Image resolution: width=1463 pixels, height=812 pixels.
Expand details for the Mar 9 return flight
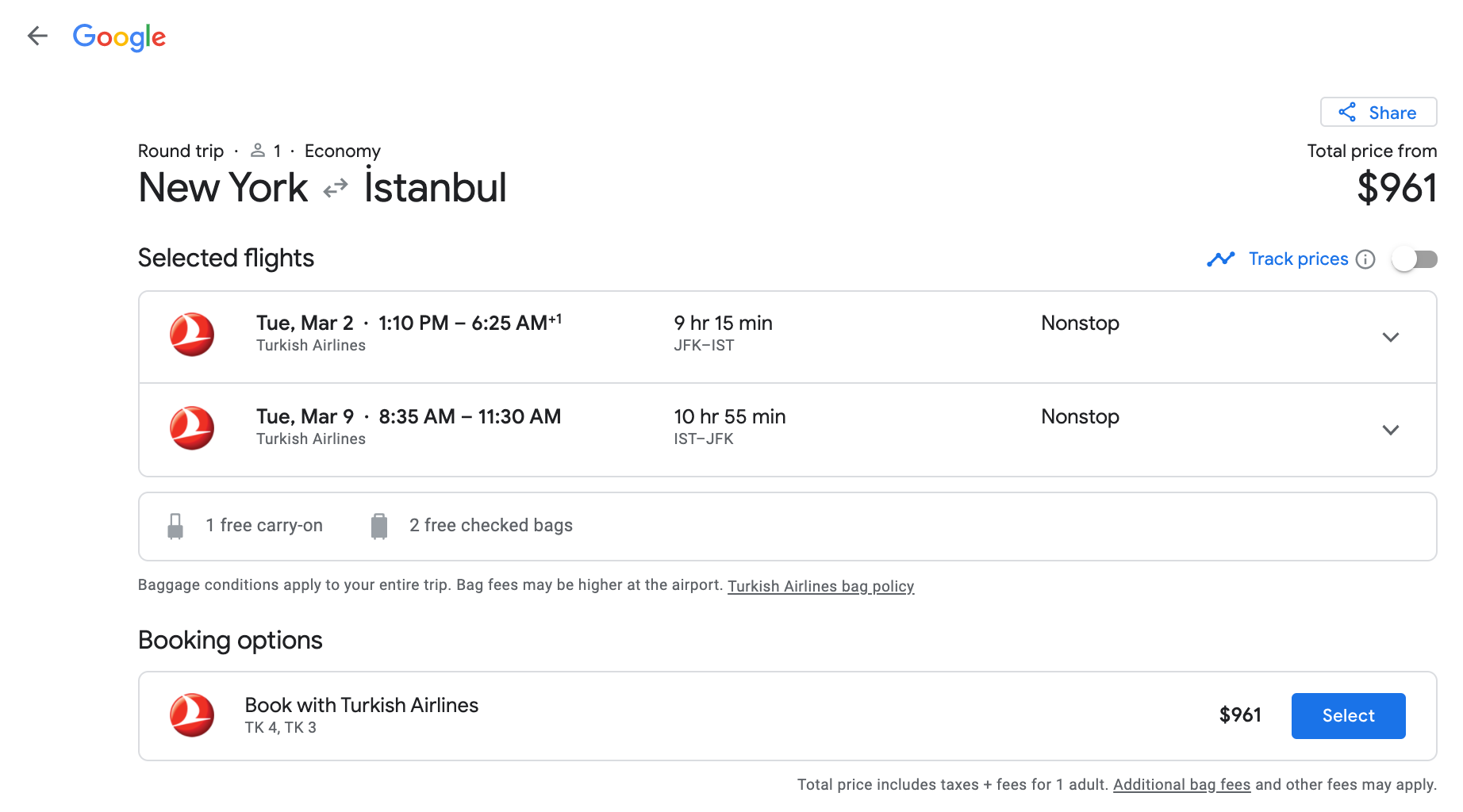[x=1390, y=430]
